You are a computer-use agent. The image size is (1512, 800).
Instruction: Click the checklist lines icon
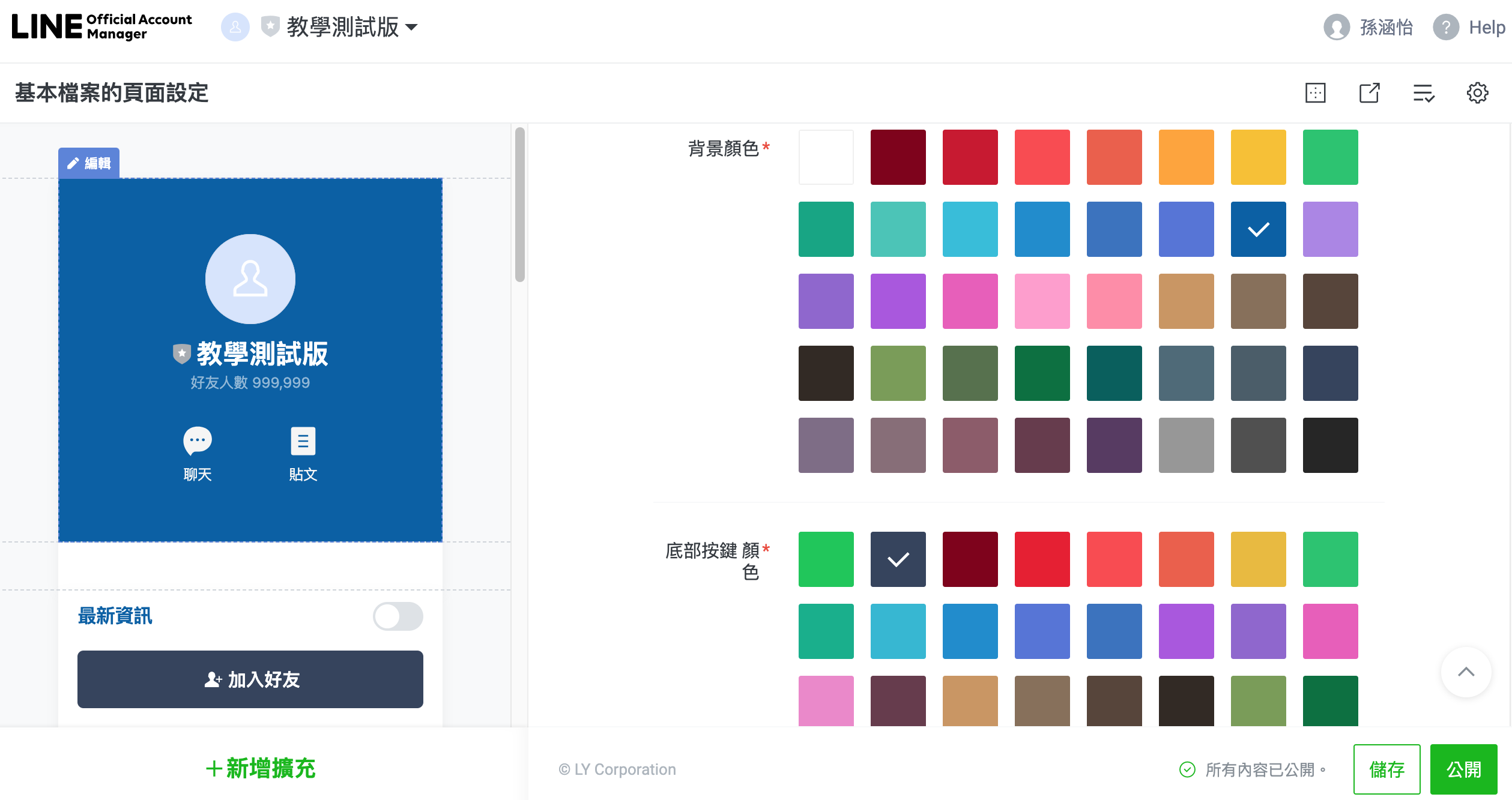point(1424,93)
